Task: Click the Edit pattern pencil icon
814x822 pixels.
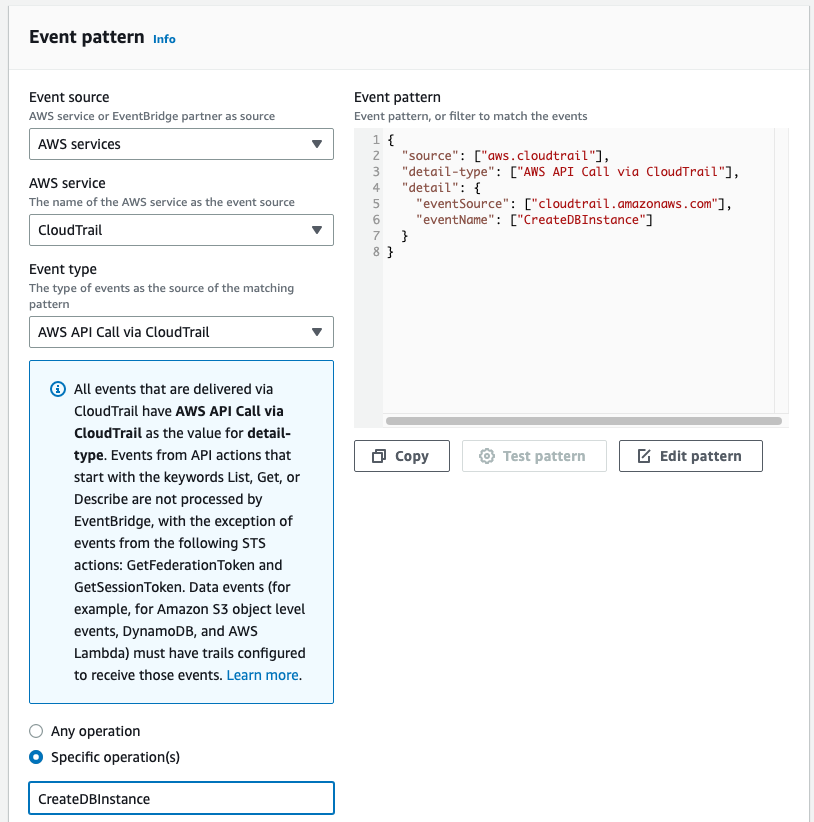Action: click(x=643, y=456)
